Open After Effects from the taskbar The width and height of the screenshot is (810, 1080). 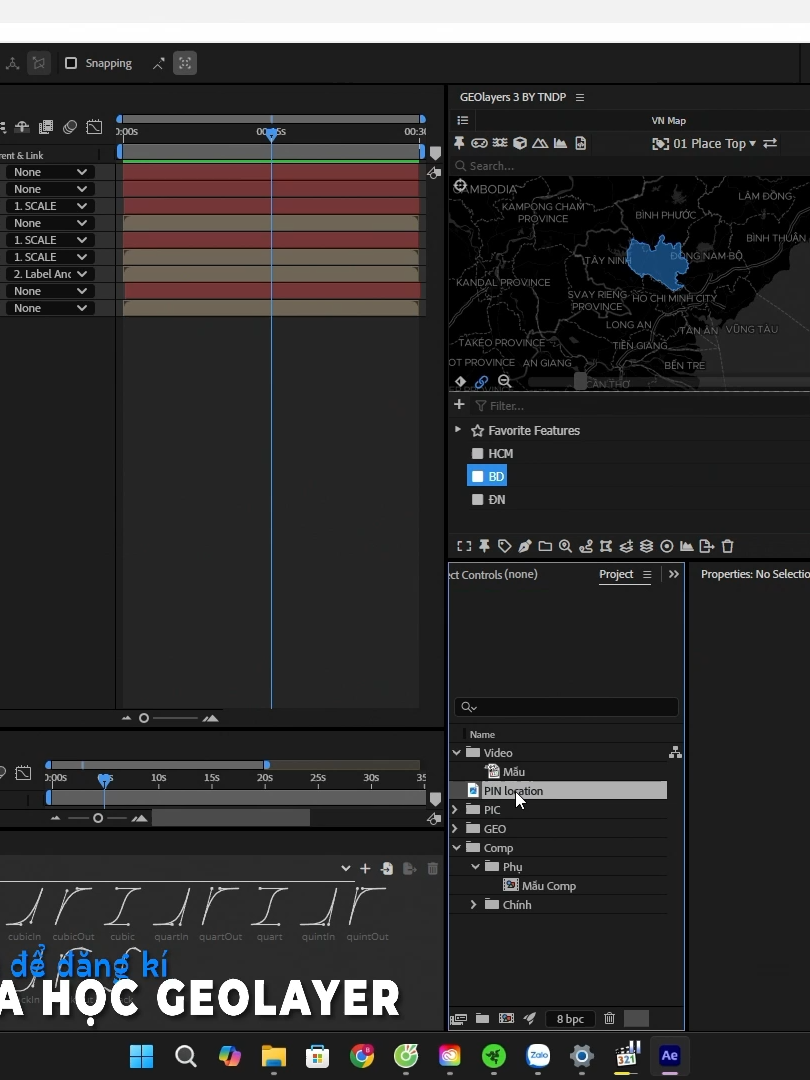click(x=669, y=1055)
